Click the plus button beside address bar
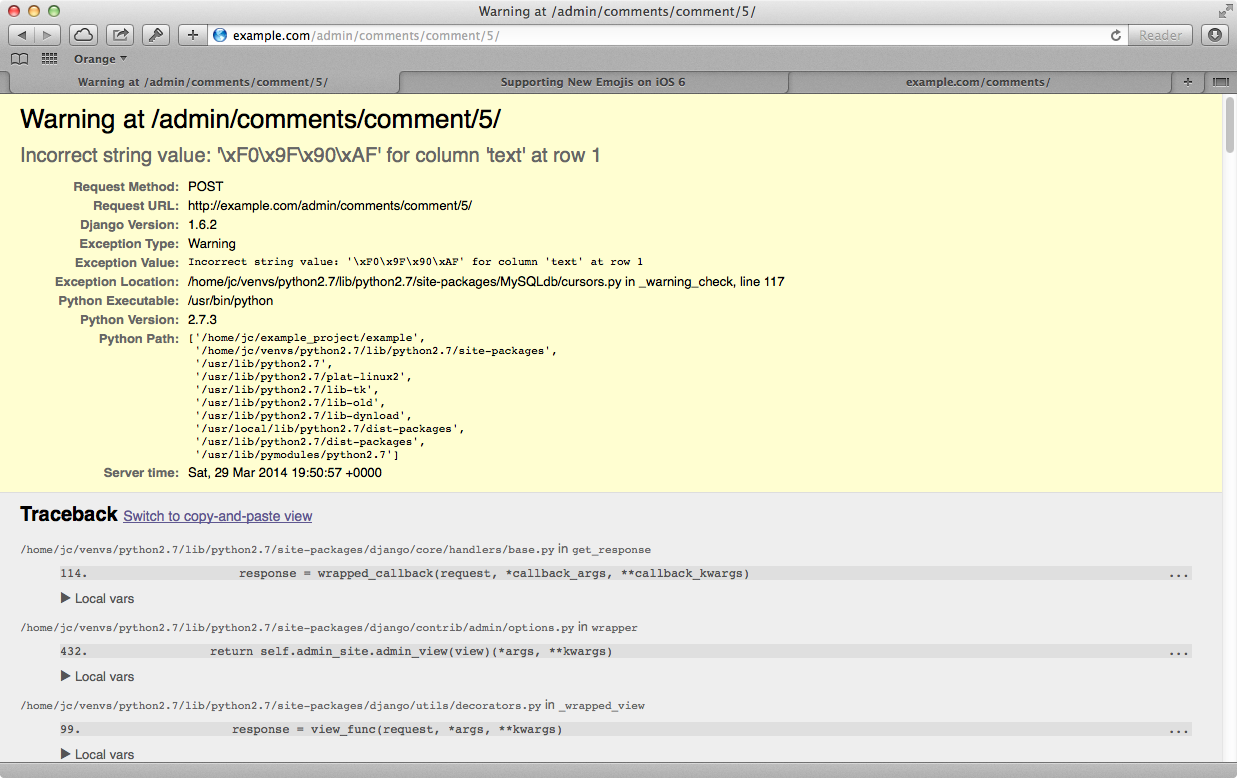 tap(193, 35)
